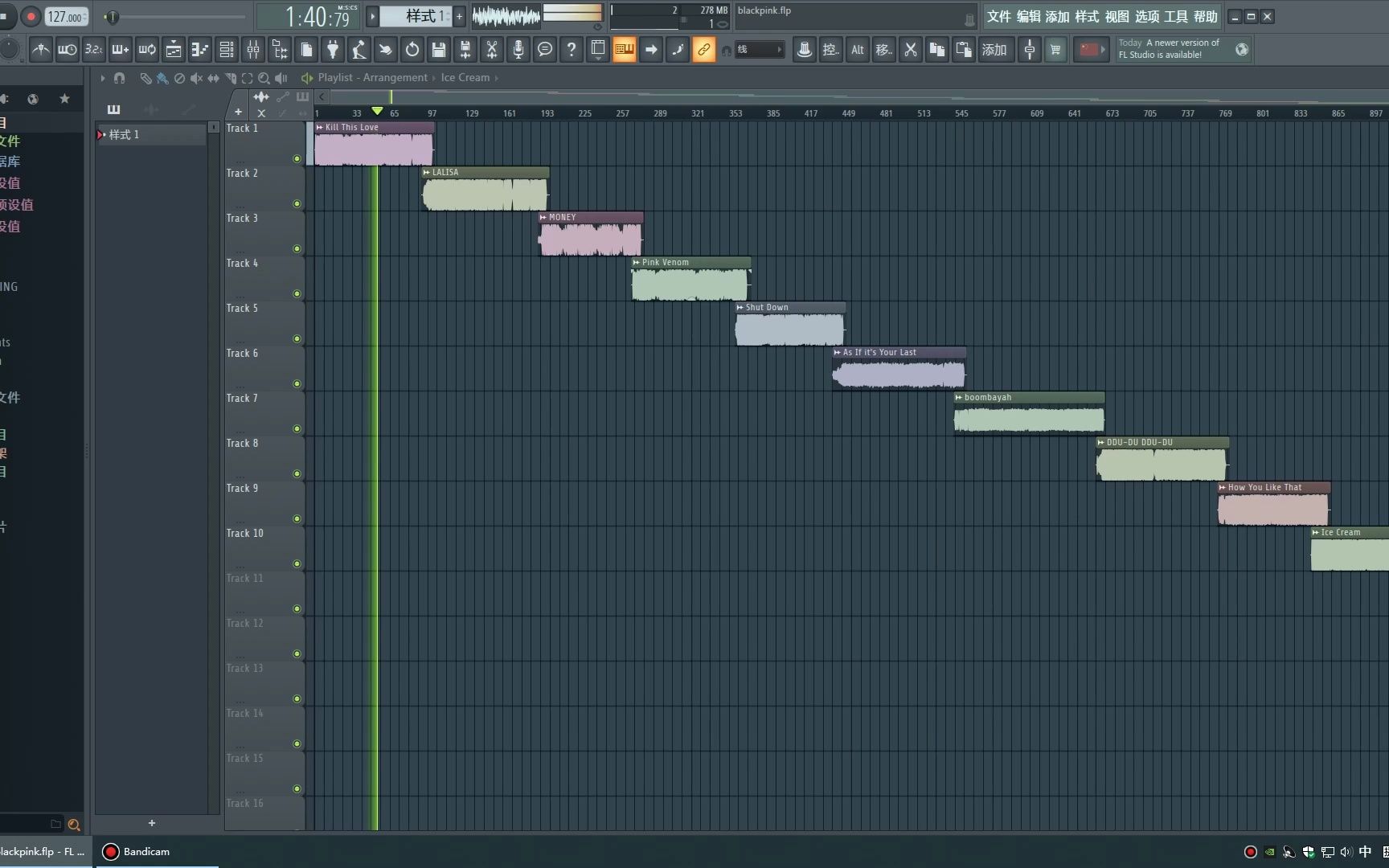Image resolution: width=1389 pixels, height=868 pixels.
Task: Open the 添加 menu in menu bar
Action: click(1058, 16)
